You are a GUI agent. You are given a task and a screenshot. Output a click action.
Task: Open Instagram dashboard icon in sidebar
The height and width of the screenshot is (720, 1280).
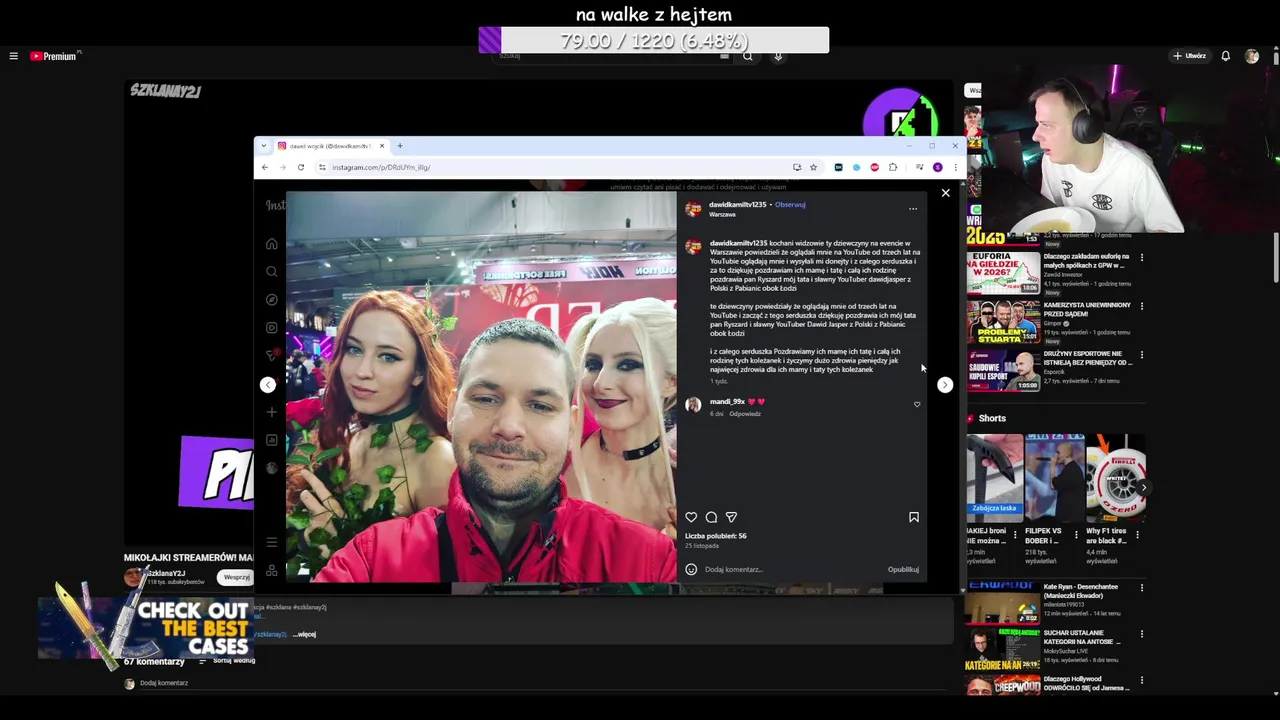[271, 440]
